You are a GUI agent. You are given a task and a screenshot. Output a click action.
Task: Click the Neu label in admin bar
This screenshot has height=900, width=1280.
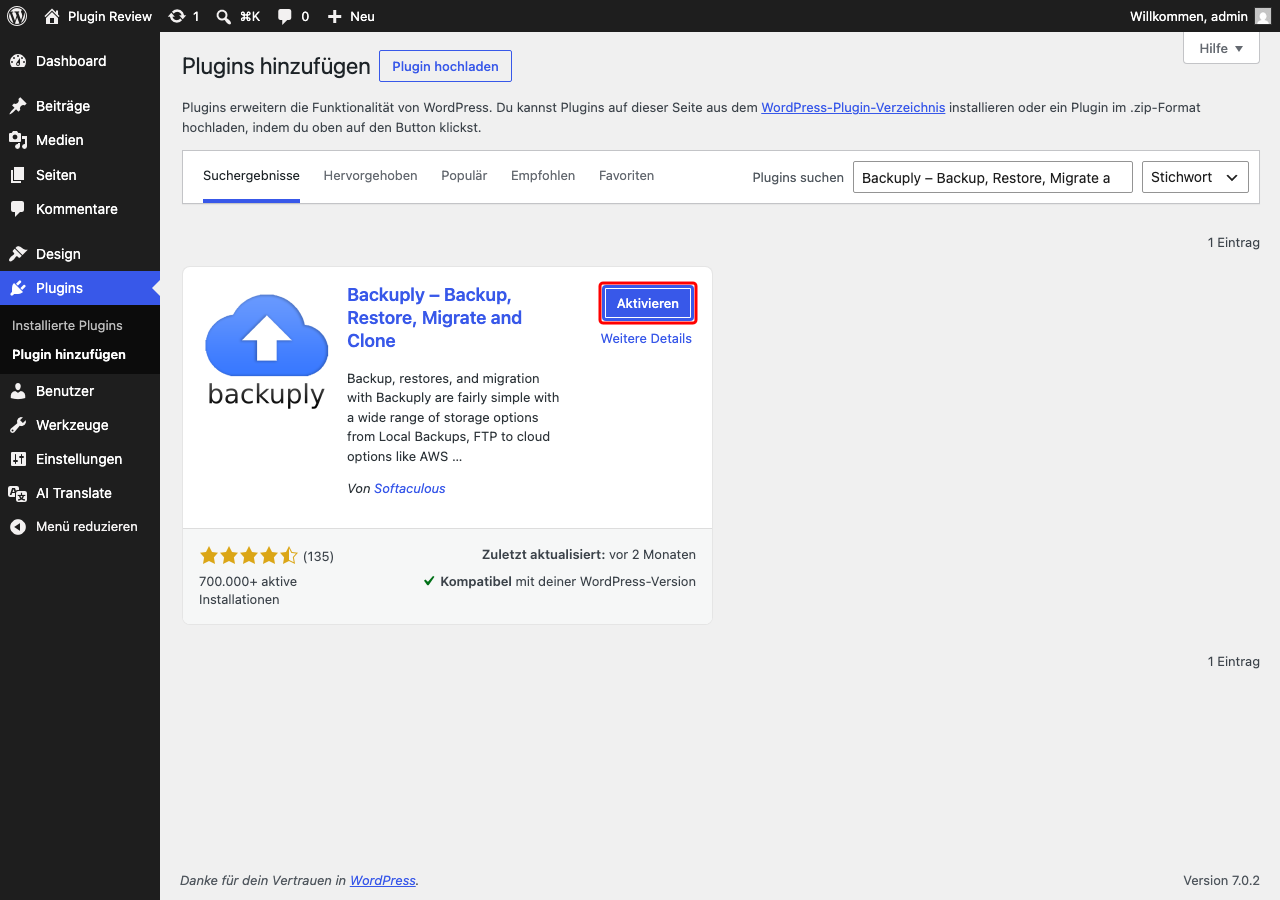tap(362, 16)
